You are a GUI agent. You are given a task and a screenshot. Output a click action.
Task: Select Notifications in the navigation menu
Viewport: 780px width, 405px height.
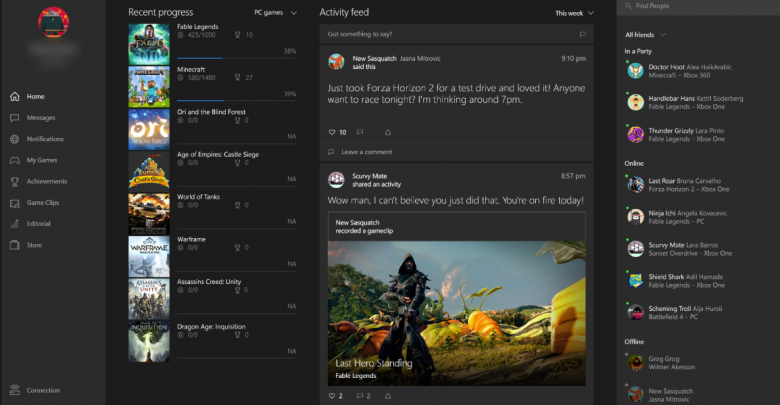45,139
